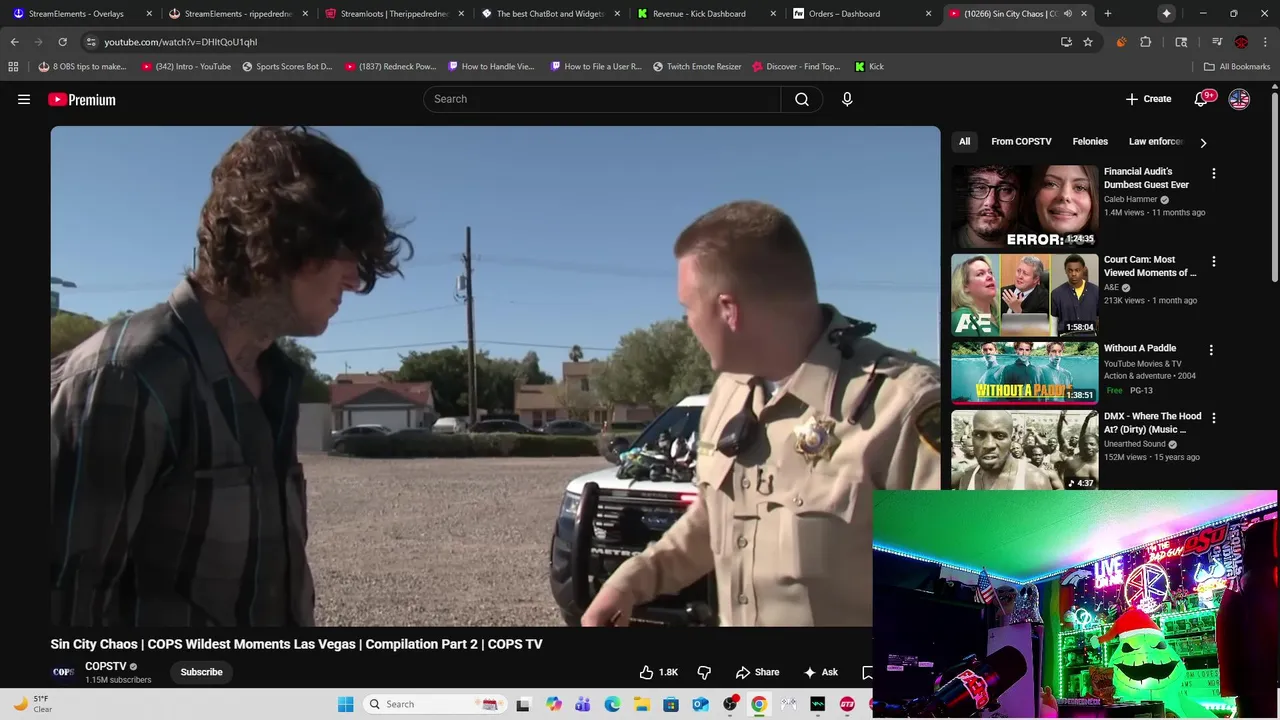The width and height of the screenshot is (1280, 720).
Task: Click the Windows taskbar search box
Action: click(x=434, y=704)
